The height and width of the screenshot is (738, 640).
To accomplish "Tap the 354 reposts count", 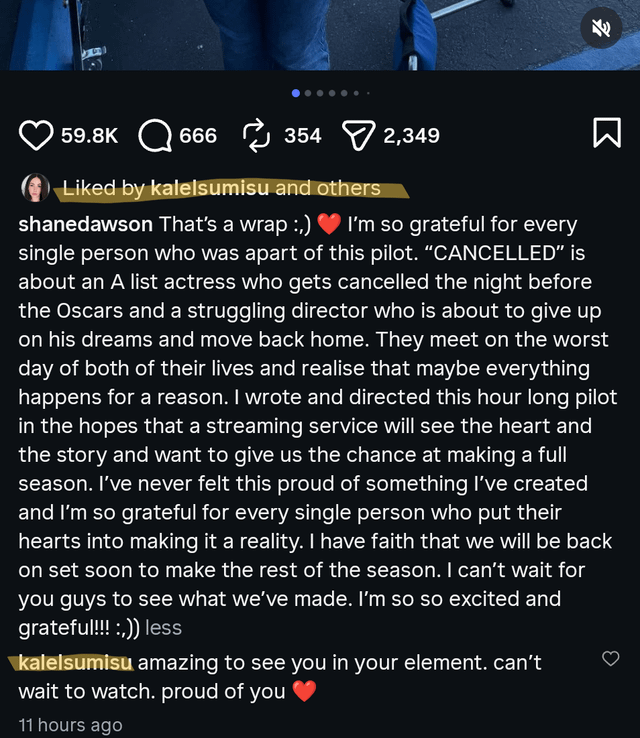I will click(302, 135).
